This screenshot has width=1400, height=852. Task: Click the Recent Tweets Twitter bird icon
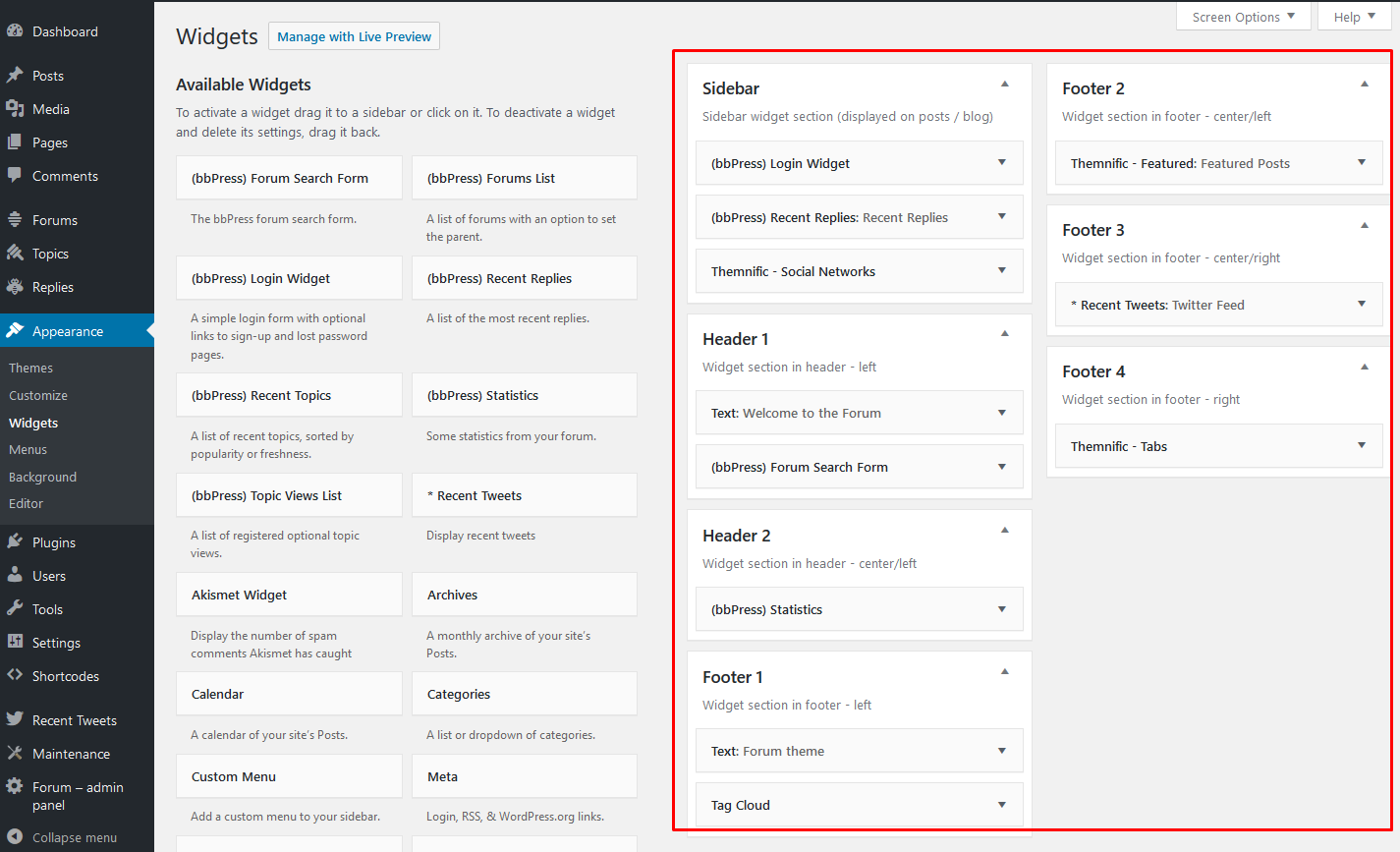point(15,720)
